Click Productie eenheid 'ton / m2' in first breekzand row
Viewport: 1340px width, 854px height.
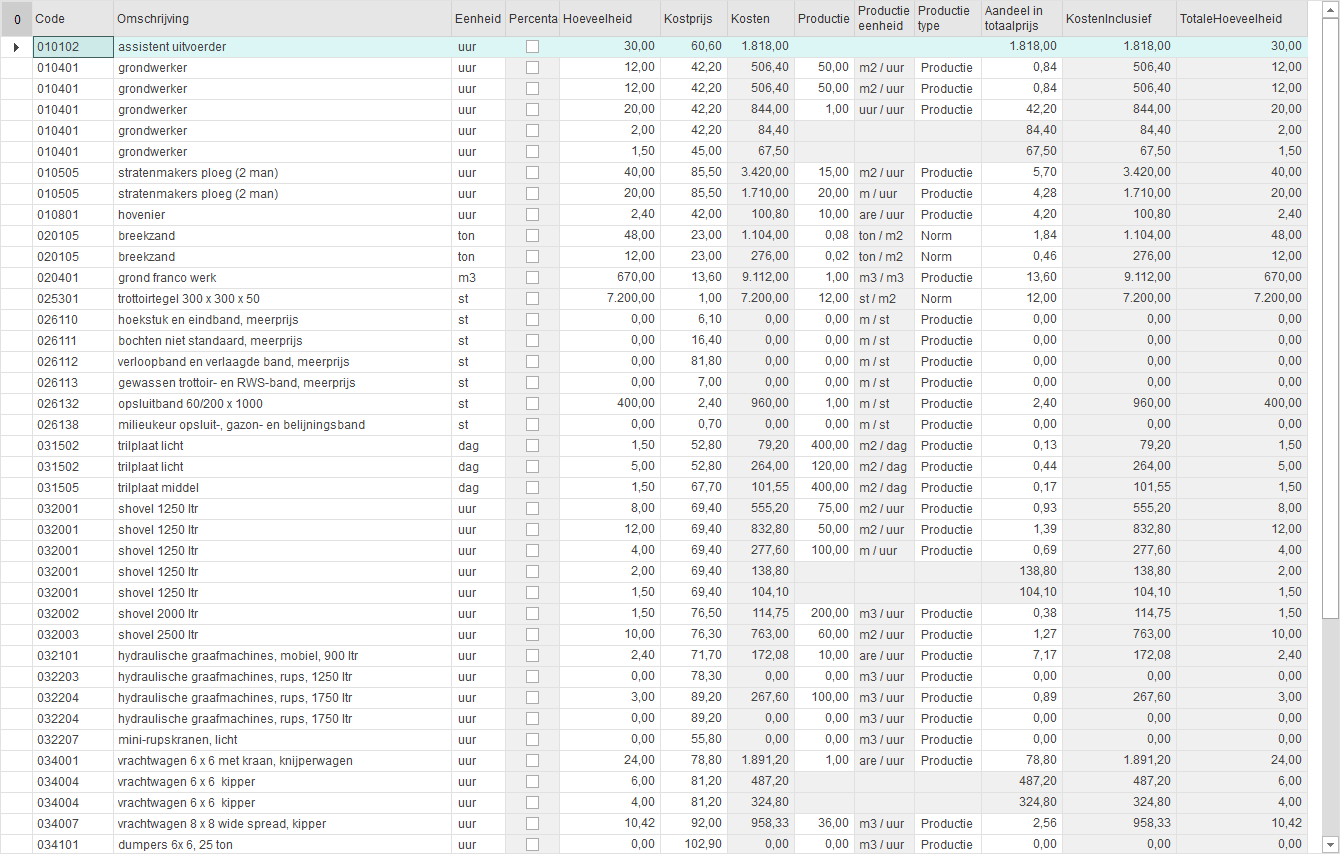click(x=884, y=236)
